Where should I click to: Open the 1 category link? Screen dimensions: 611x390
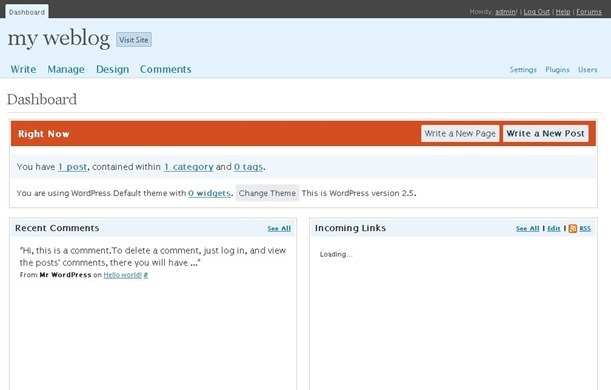click(x=189, y=167)
